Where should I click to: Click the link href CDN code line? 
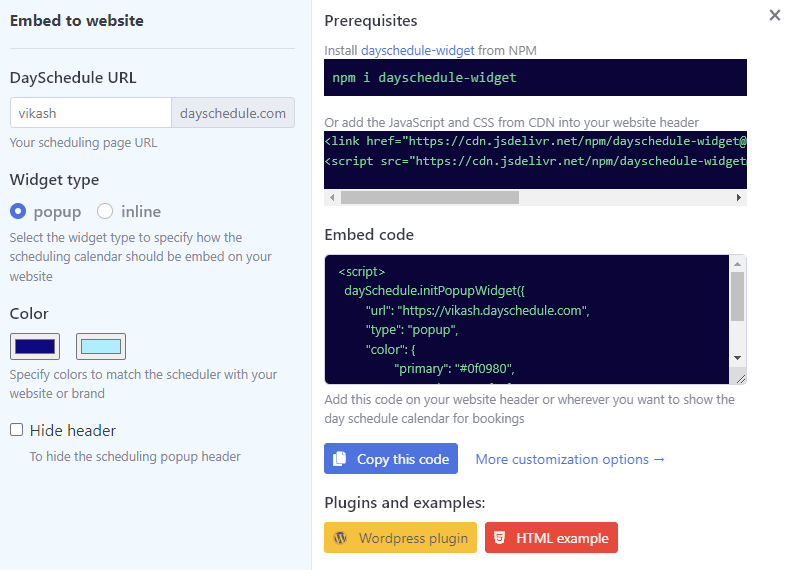click(535, 141)
